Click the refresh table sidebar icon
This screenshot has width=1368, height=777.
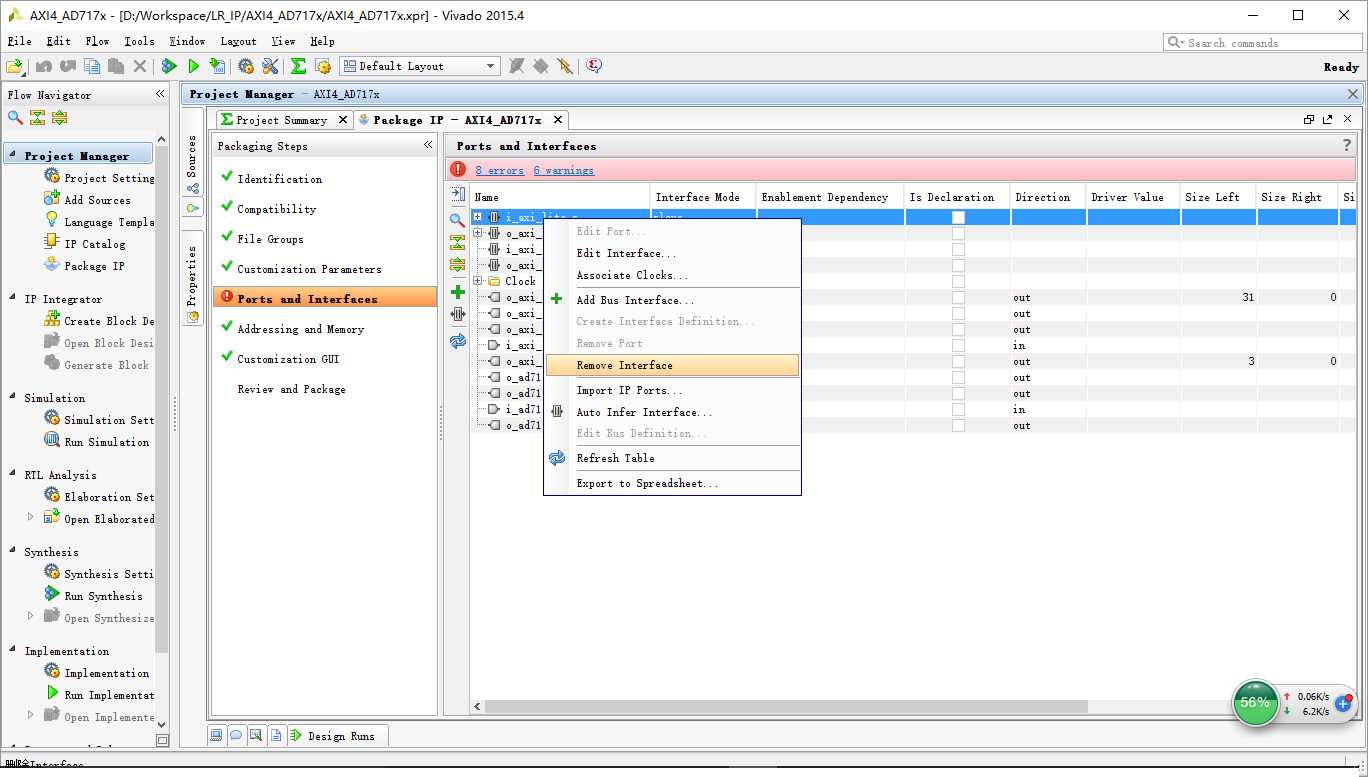pos(457,341)
